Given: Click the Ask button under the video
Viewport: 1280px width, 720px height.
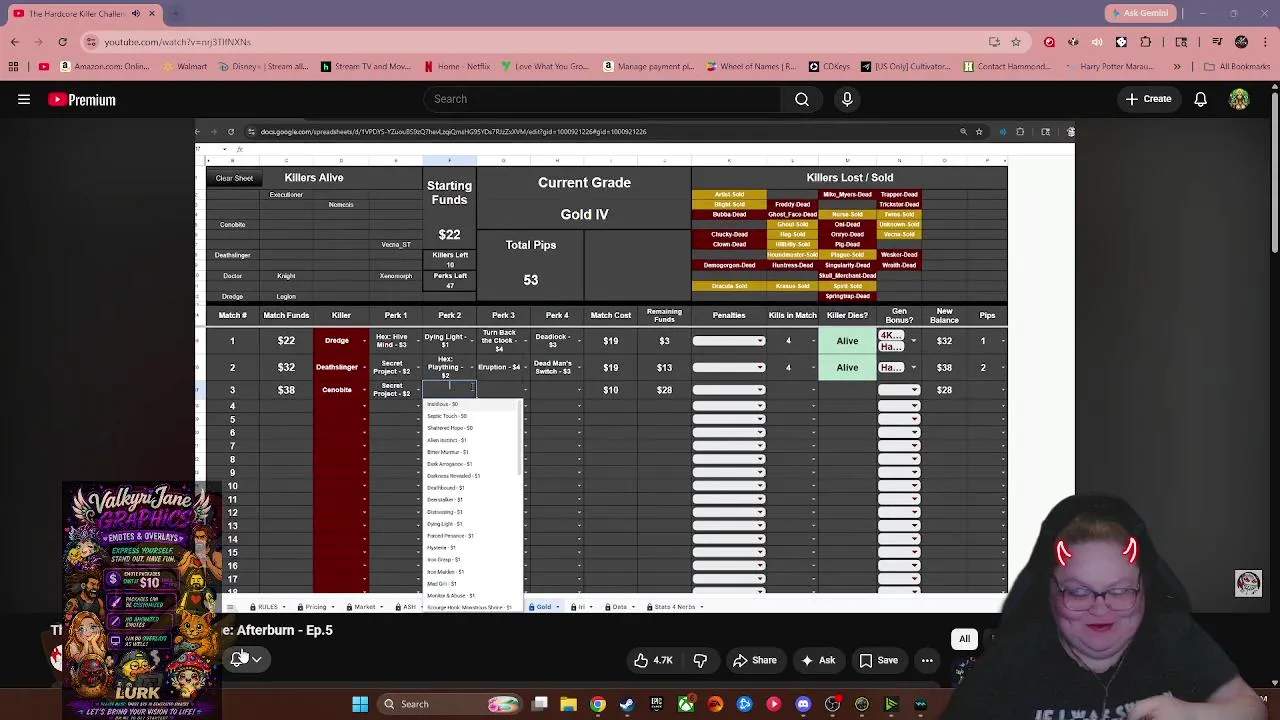Looking at the screenshot, I should [x=817, y=660].
